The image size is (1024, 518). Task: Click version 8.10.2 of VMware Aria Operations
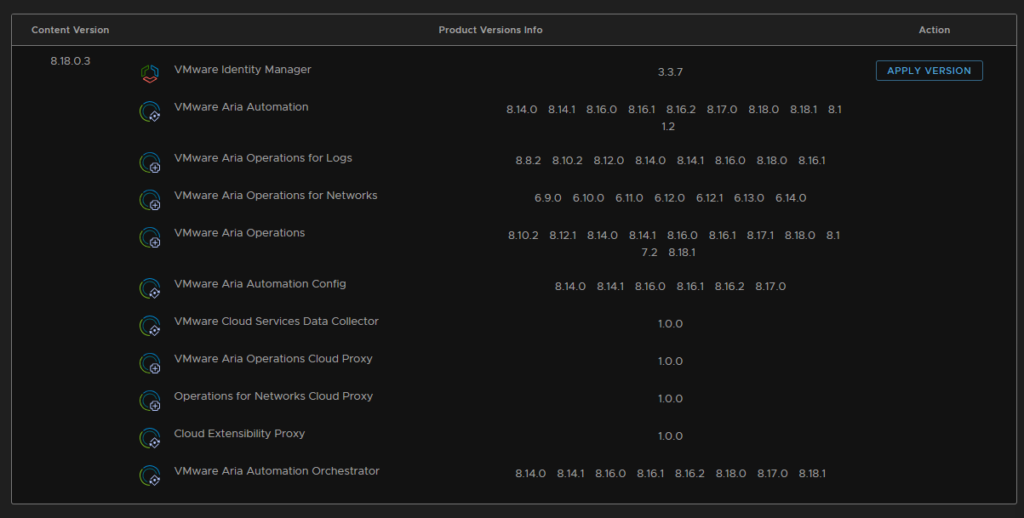point(523,235)
